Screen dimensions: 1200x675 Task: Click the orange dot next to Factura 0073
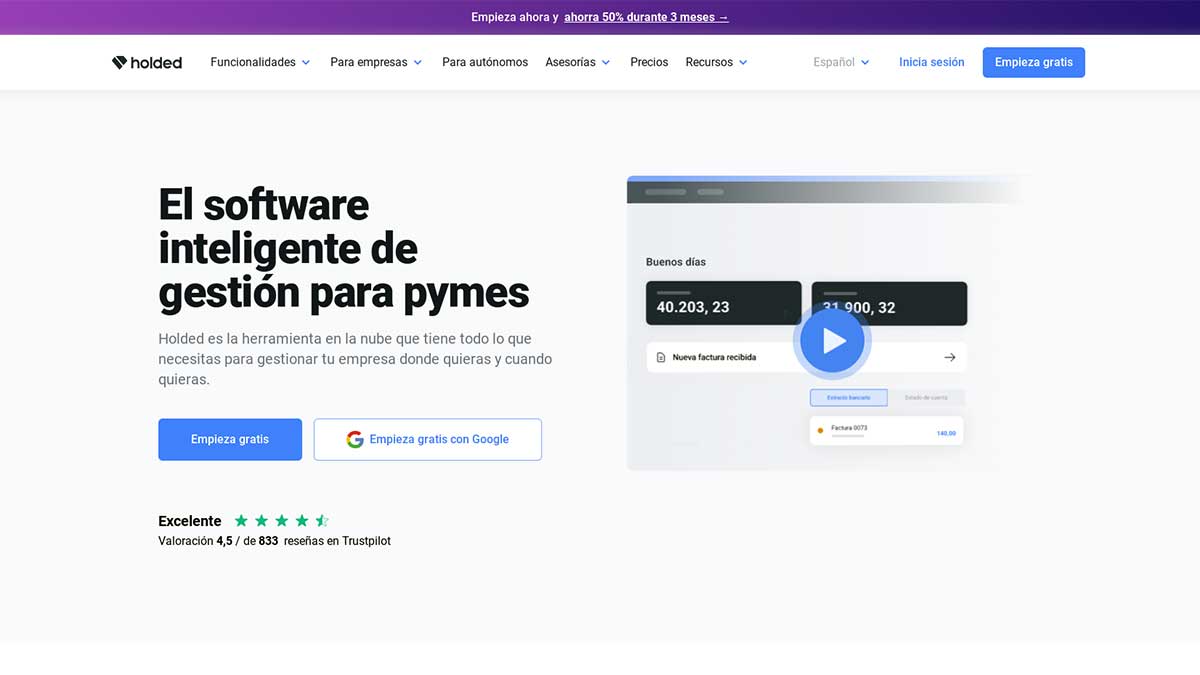[x=820, y=431]
